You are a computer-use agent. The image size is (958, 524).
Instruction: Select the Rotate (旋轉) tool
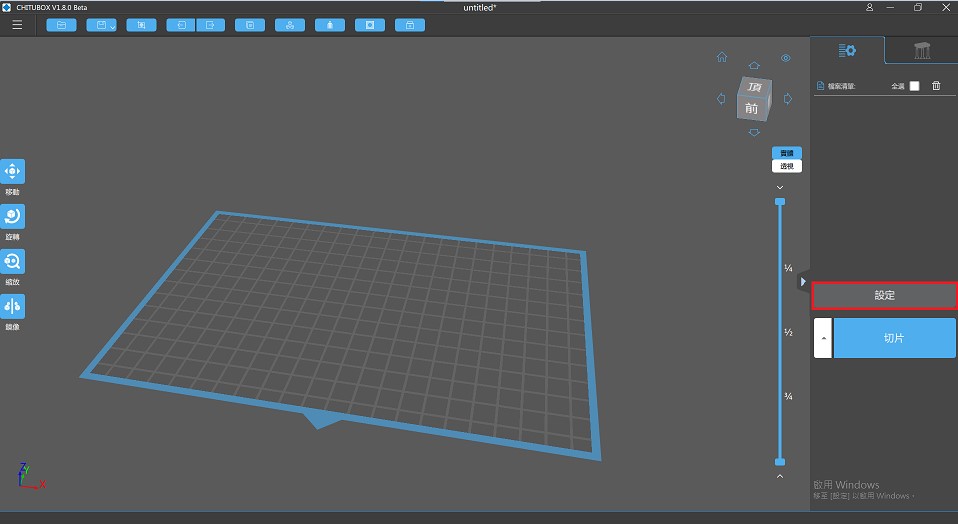point(13,217)
